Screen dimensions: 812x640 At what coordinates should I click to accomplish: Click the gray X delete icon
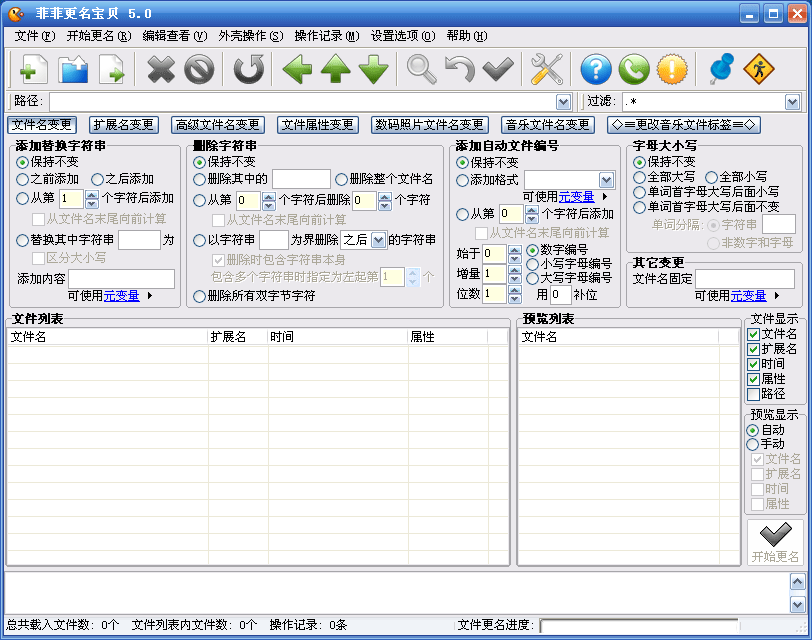click(161, 70)
